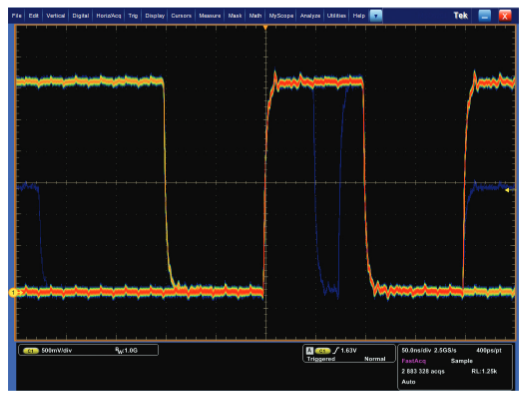
Task: Open the Horiz/Acq menu
Action: click(109, 16)
